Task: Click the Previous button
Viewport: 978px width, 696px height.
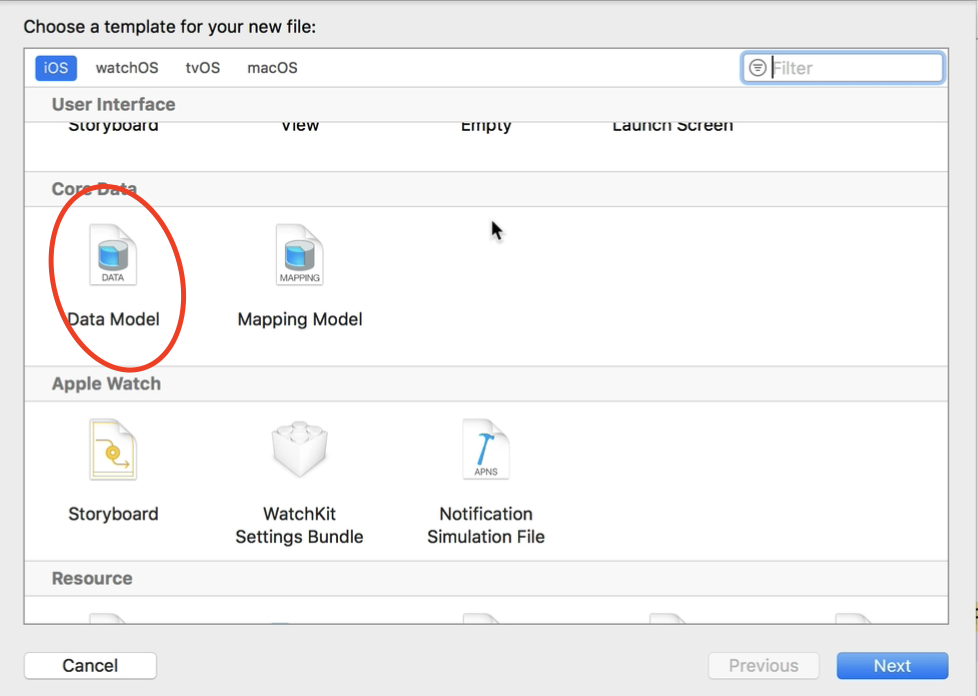Action: click(763, 665)
